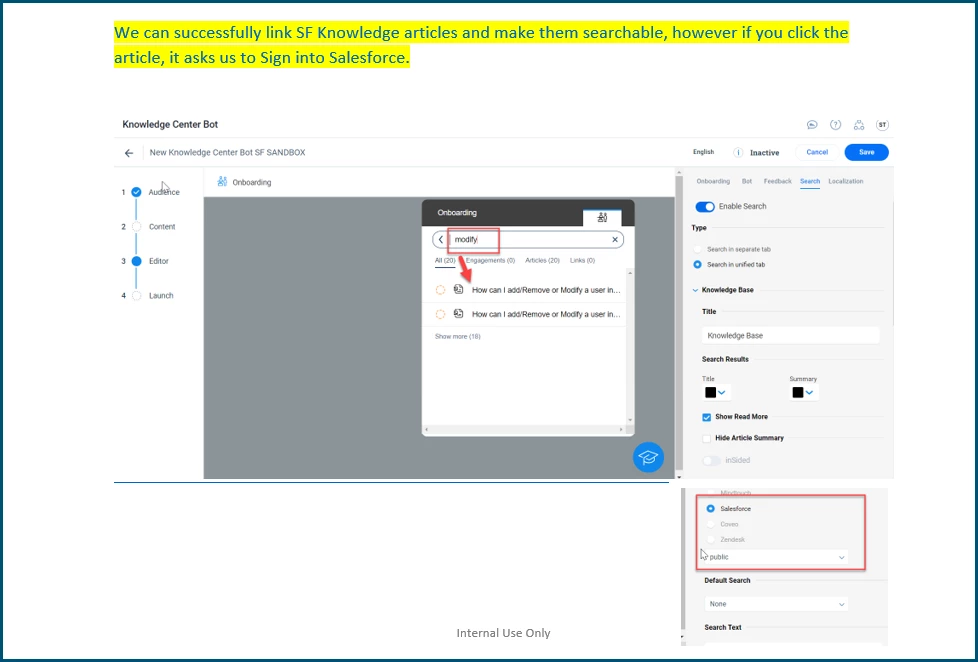Viewport: 978px width, 662px height.
Task: Select Search in separate tab radio
Action: tap(697, 249)
